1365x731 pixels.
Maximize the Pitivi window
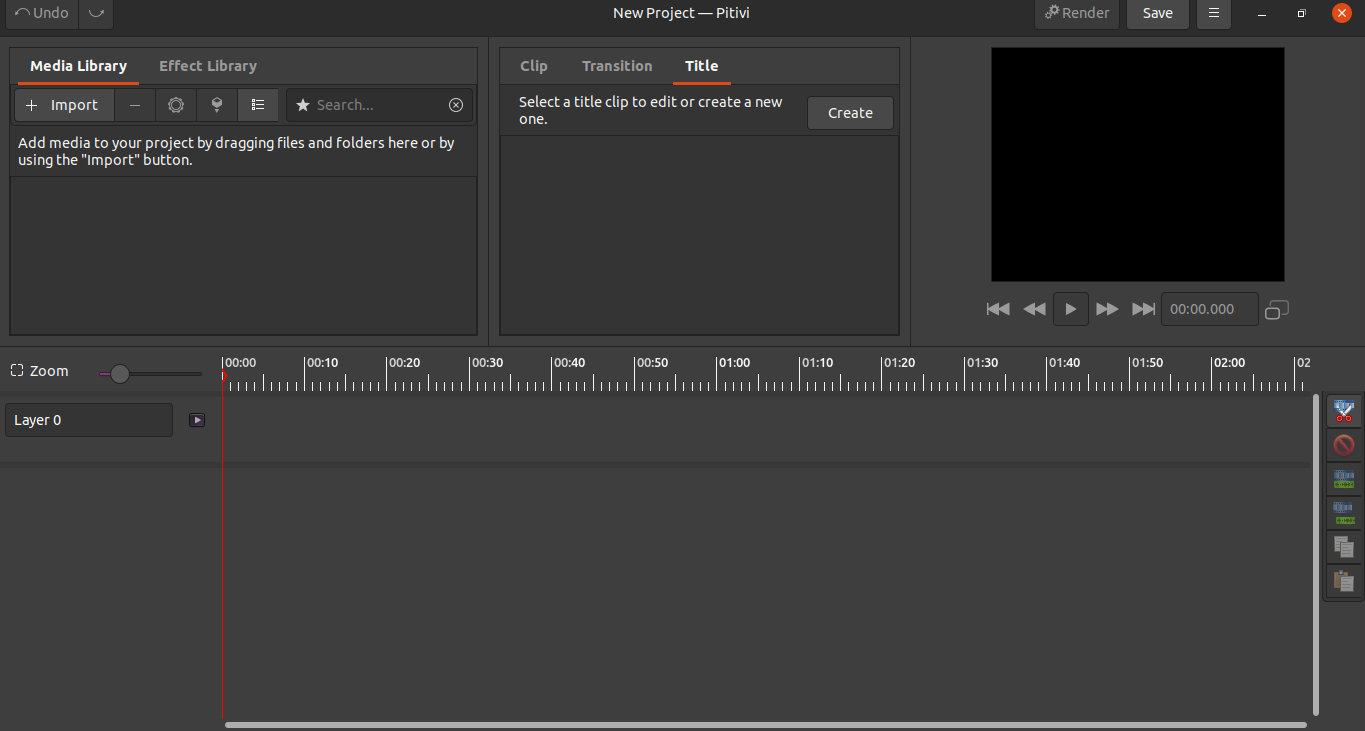(x=1301, y=13)
